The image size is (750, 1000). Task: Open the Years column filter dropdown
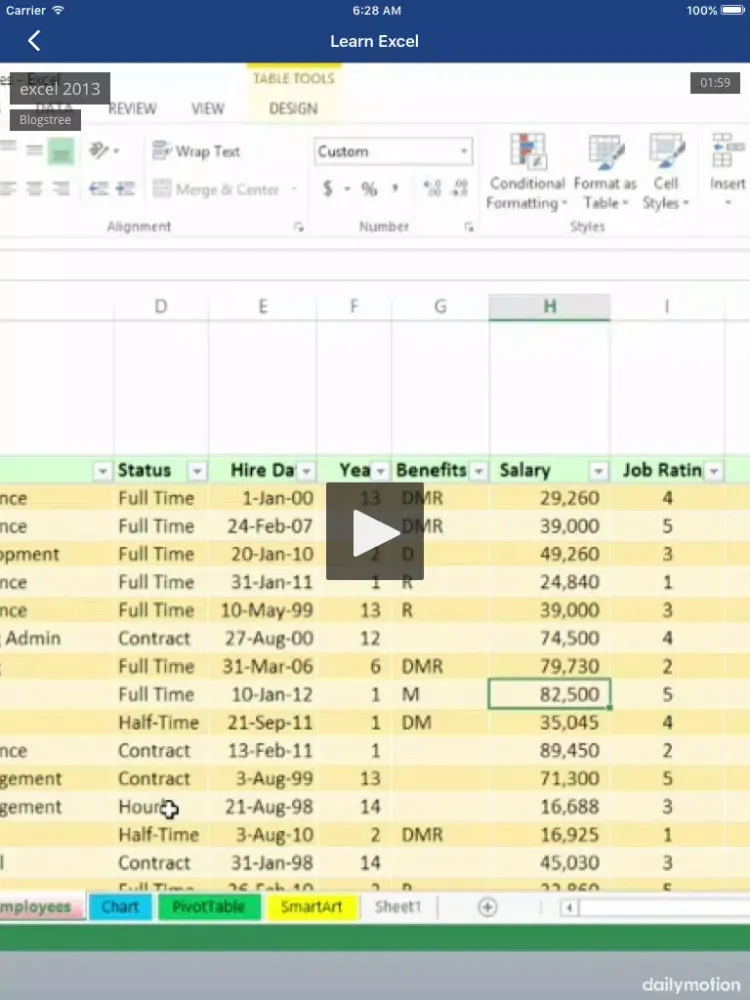click(x=381, y=471)
